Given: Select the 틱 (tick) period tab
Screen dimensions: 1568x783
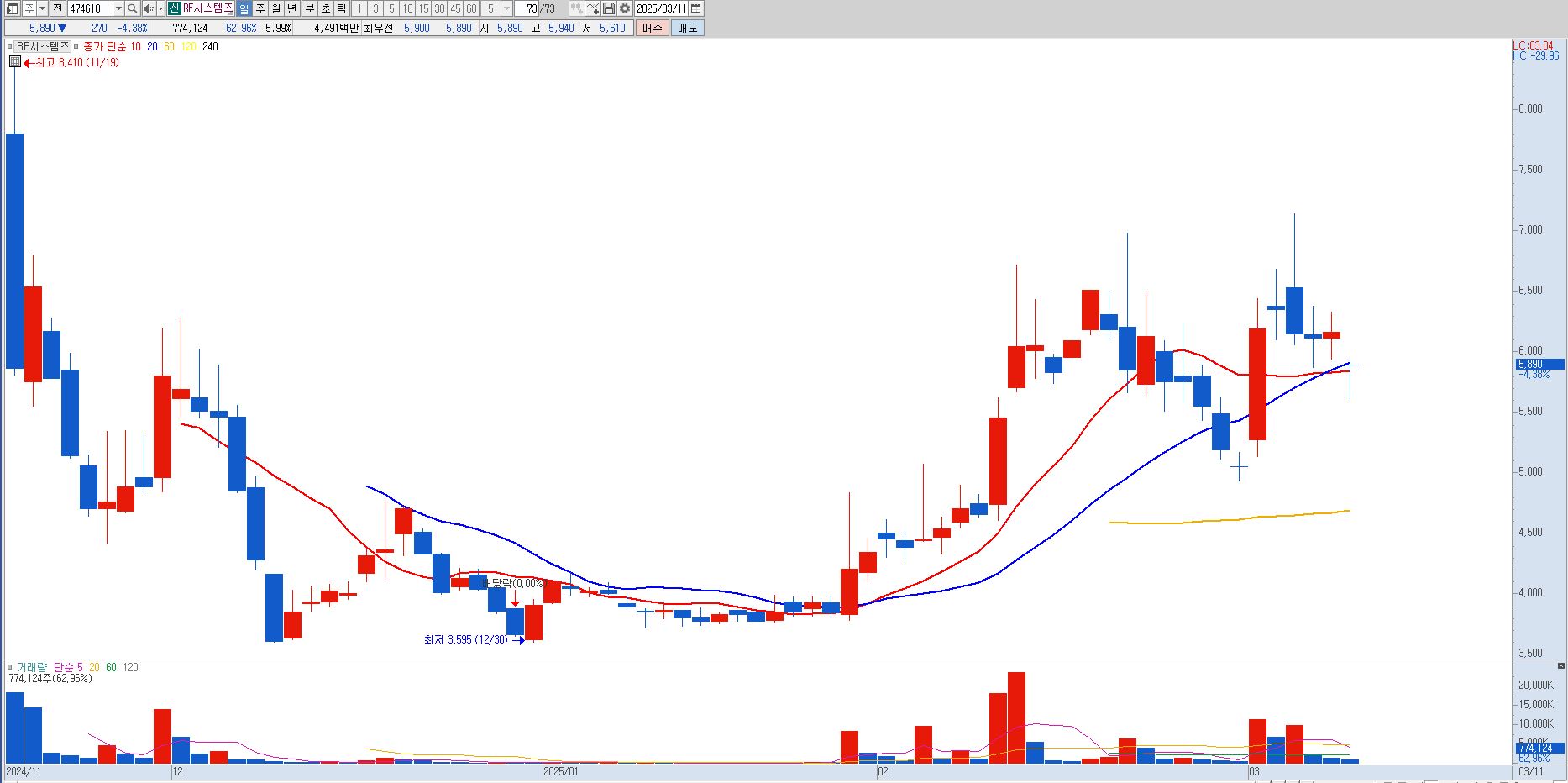Looking at the screenshot, I should 341,8.
